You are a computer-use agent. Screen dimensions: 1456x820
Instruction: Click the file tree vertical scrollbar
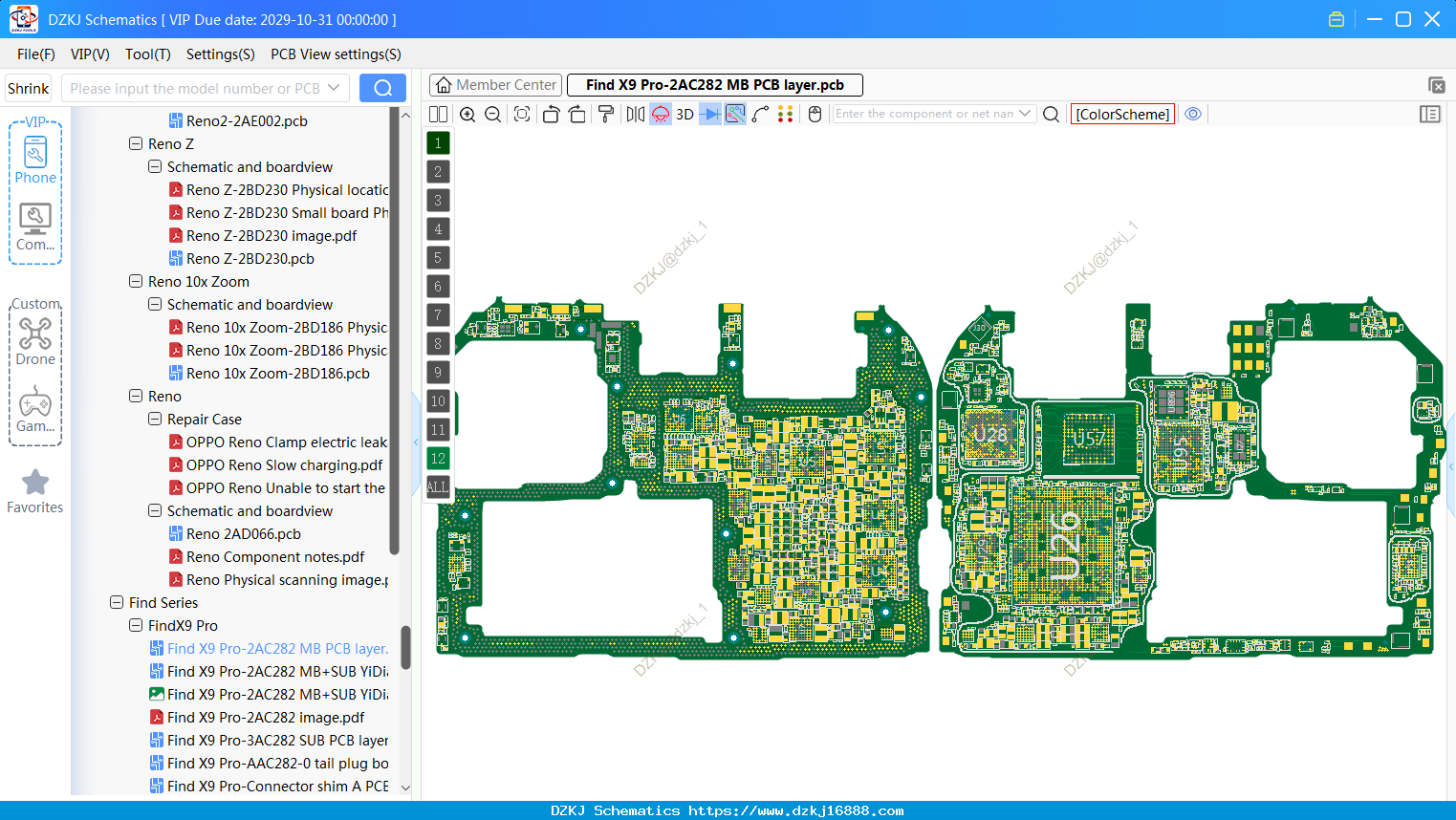(404, 647)
